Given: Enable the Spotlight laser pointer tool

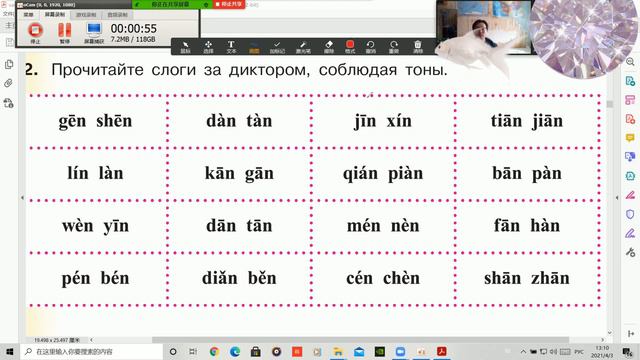Looking at the screenshot, I should (x=303, y=47).
